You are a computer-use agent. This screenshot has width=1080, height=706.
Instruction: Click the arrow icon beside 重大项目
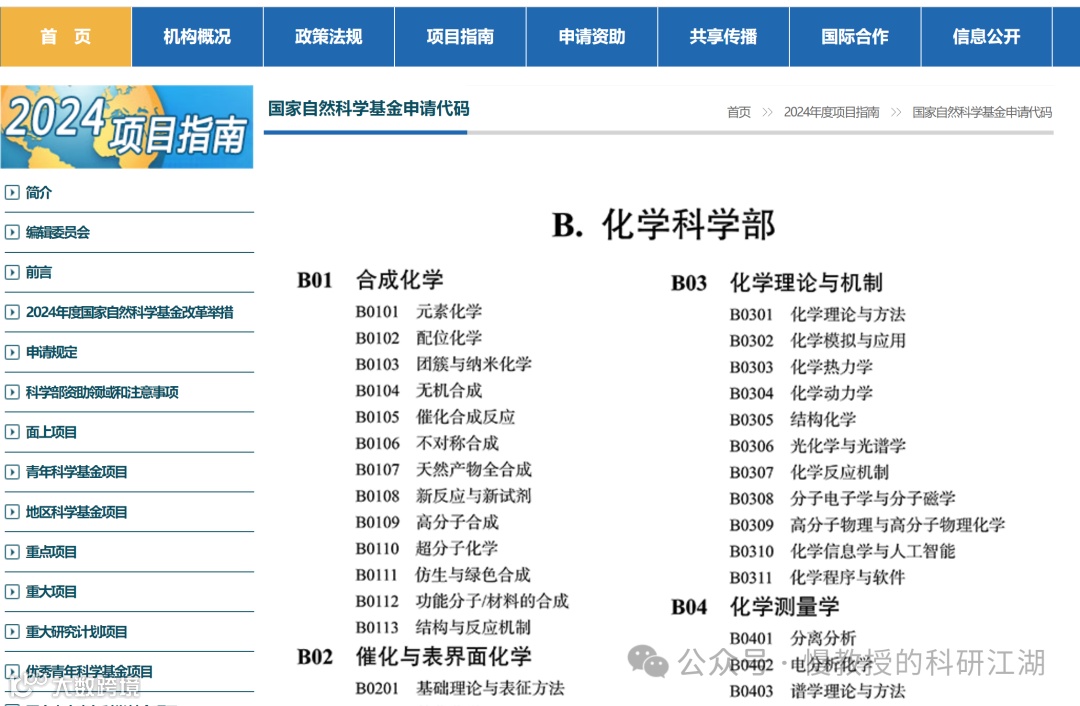[12, 592]
